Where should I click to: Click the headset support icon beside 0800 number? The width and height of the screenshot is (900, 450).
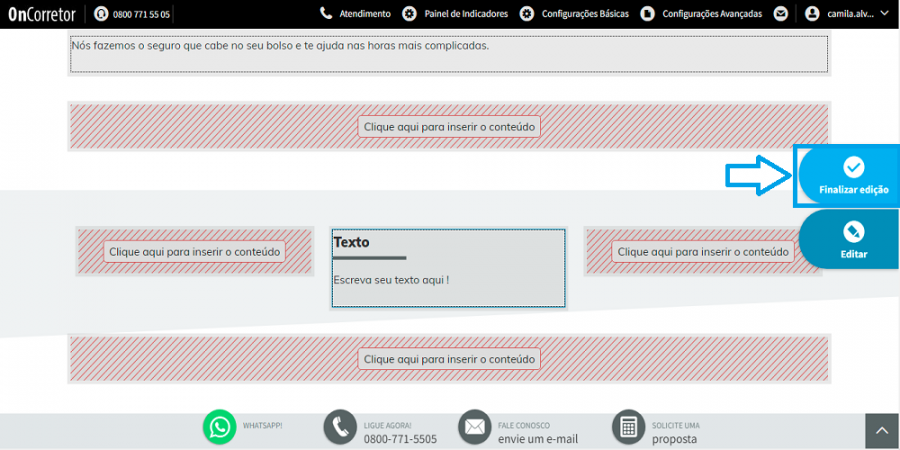click(x=101, y=14)
